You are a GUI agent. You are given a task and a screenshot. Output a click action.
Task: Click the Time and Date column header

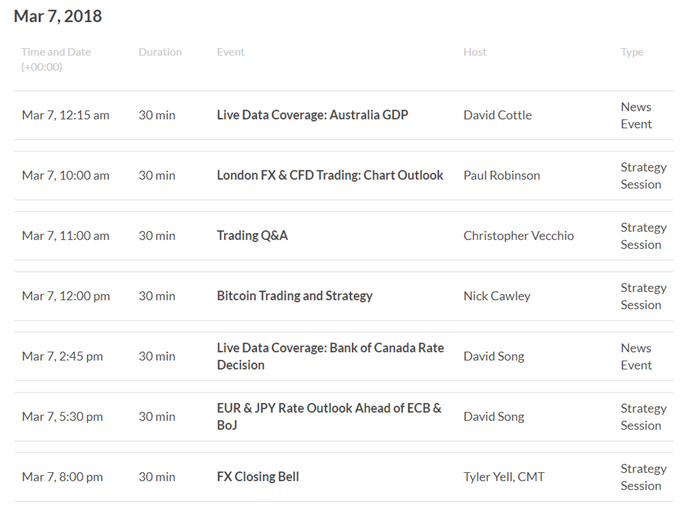(56, 59)
